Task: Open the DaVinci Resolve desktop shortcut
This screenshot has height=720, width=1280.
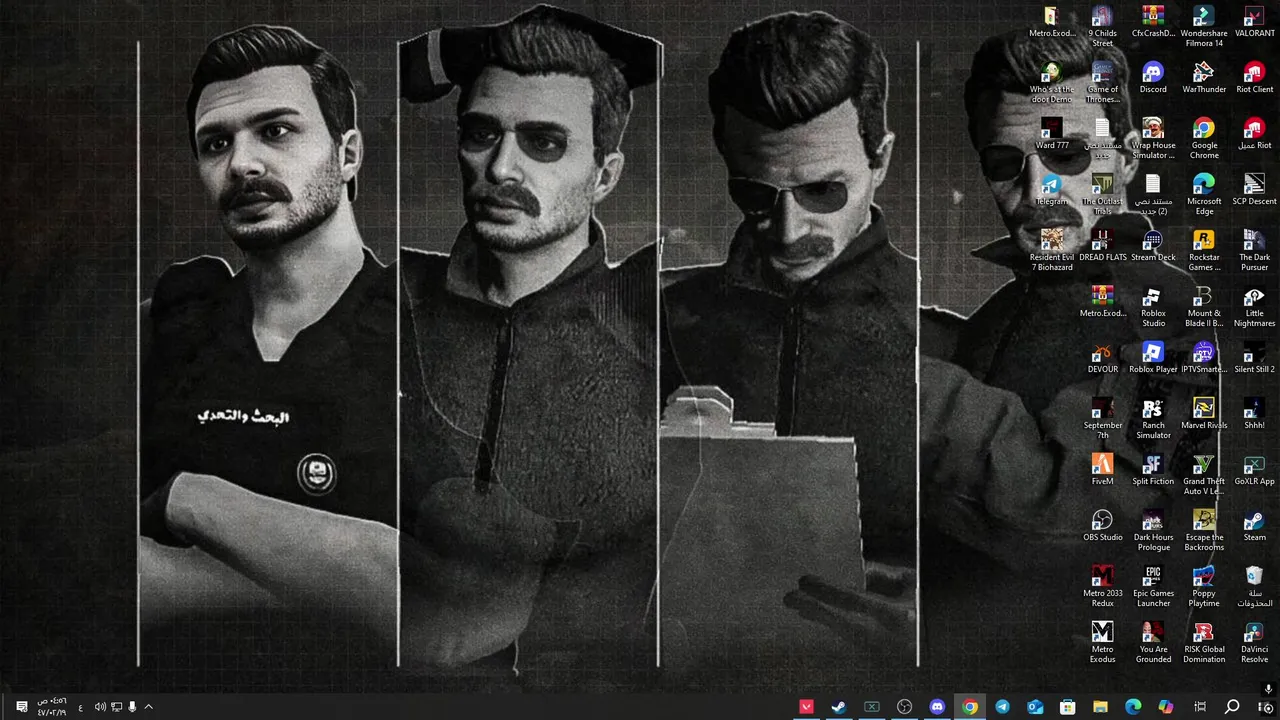Action: (x=1254, y=643)
